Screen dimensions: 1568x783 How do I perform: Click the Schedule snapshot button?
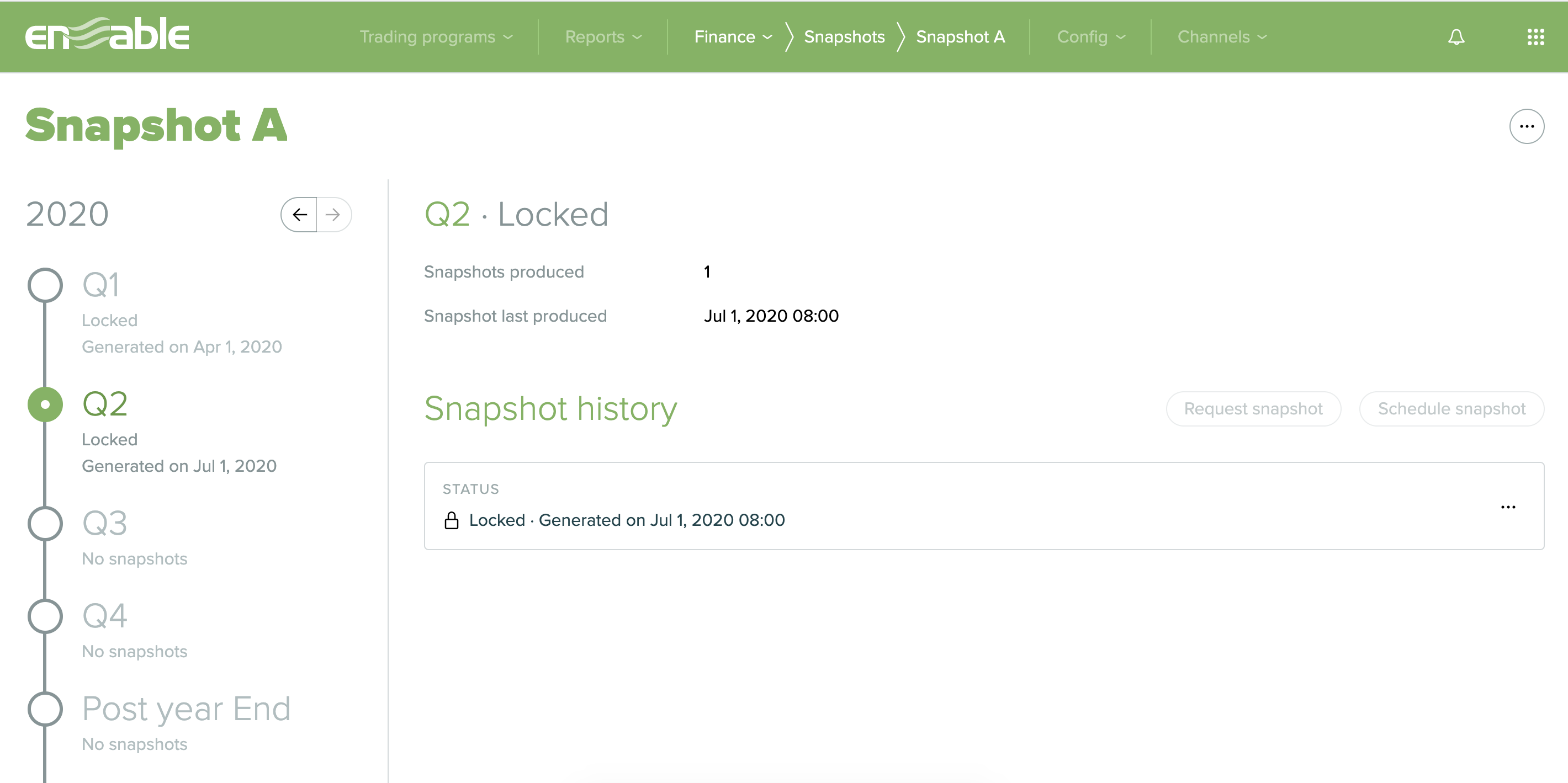[x=1451, y=409]
